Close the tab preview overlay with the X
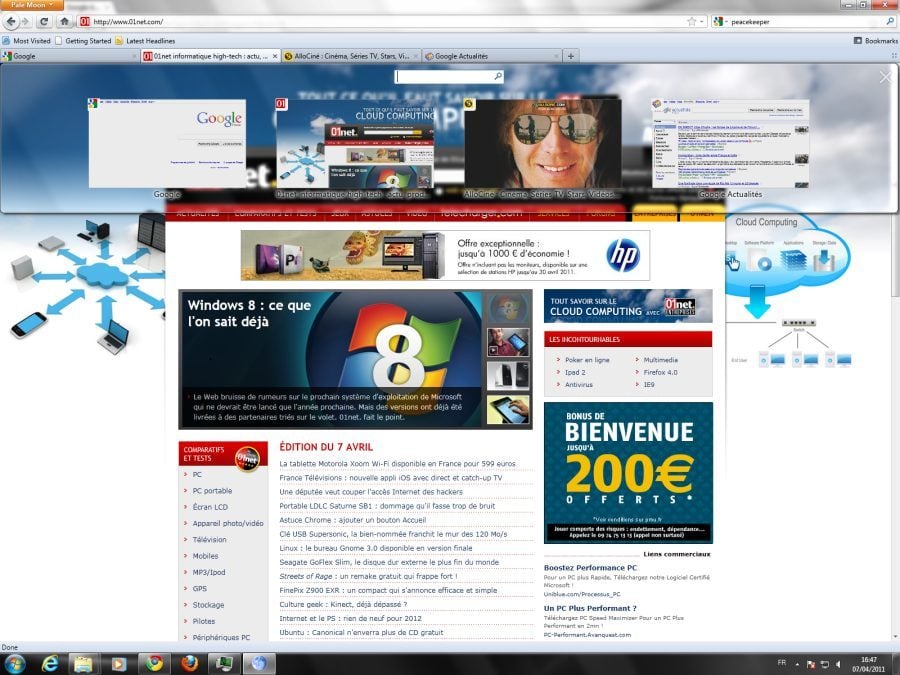Screen dimensions: 900x675 (x=884, y=77)
